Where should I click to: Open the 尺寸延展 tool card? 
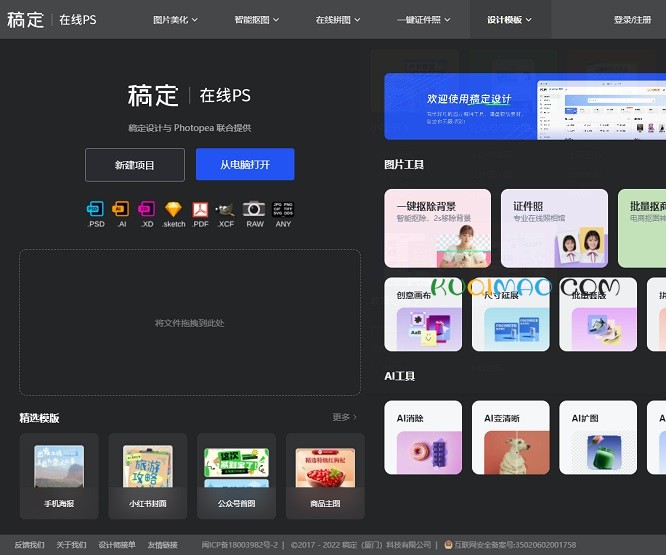(511, 315)
